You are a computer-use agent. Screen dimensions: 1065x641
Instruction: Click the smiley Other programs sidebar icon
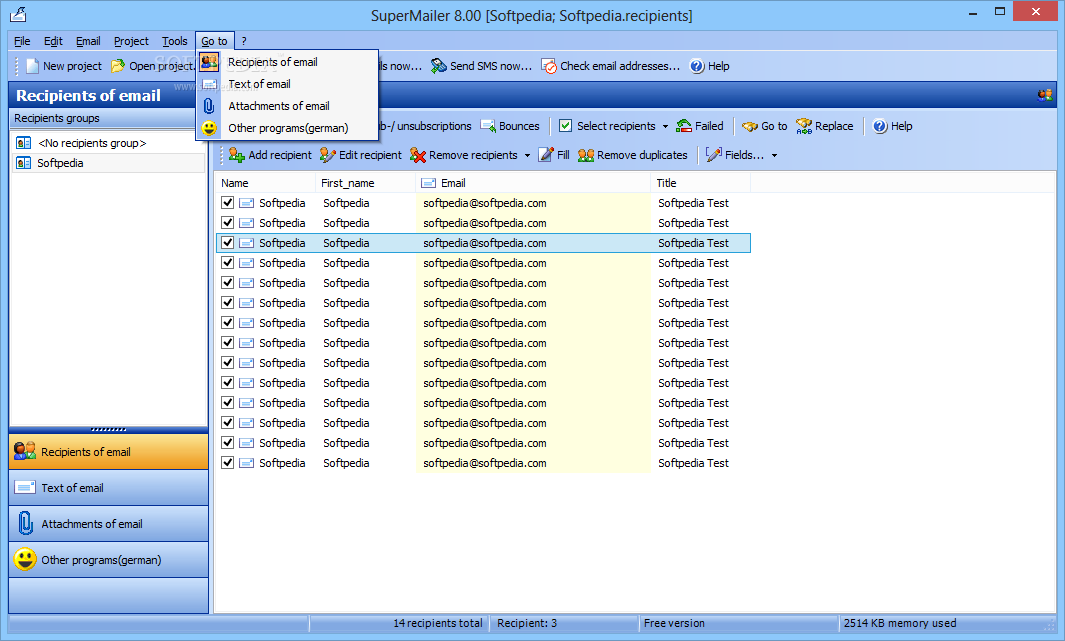pyautogui.click(x=25, y=560)
